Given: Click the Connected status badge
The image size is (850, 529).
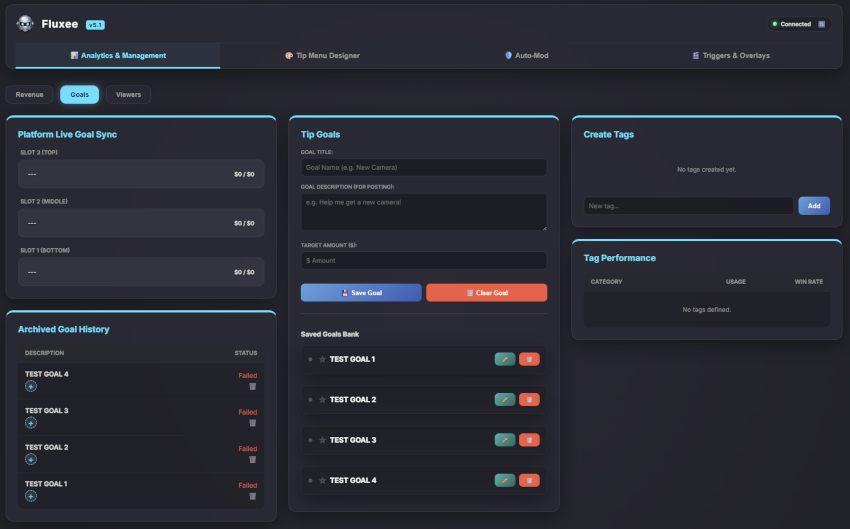Looking at the screenshot, I should click(799, 24).
